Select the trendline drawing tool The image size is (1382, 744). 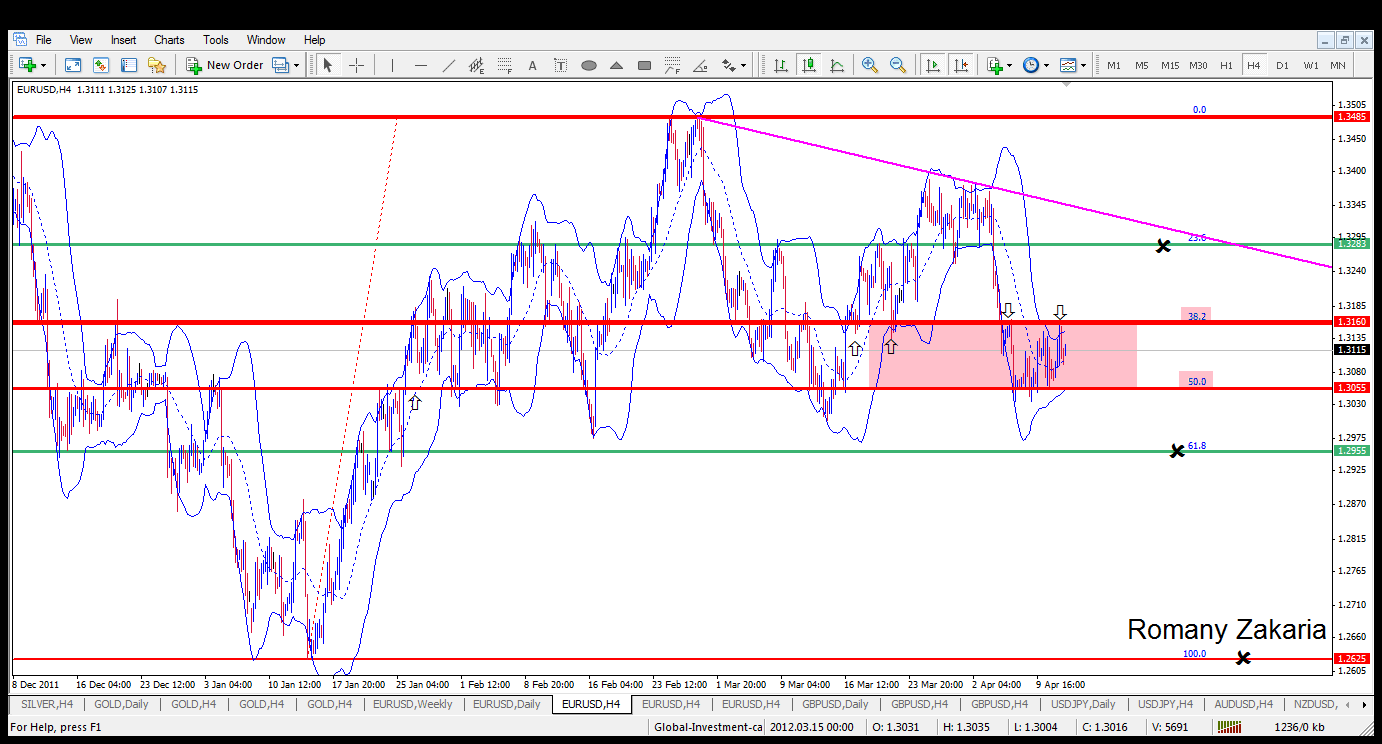click(x=449, y=65)
